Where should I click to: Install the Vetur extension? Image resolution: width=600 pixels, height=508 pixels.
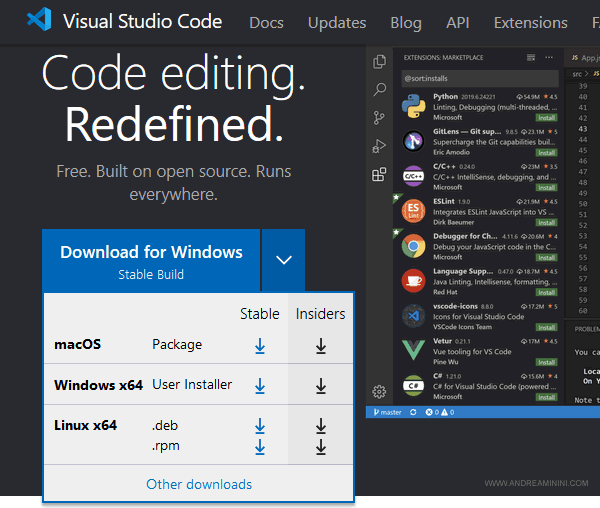point(546,362)
